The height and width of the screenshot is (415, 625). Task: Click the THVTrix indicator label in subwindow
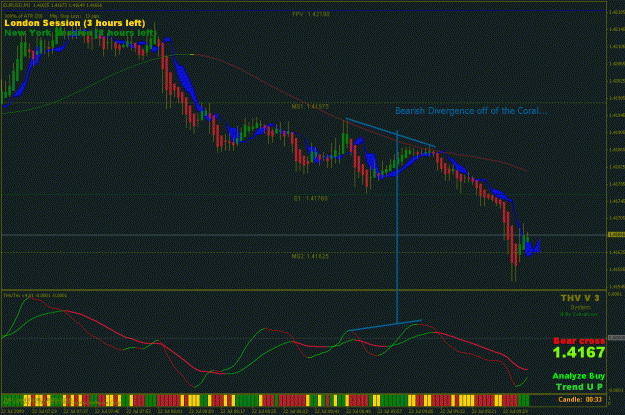point(35,295)
